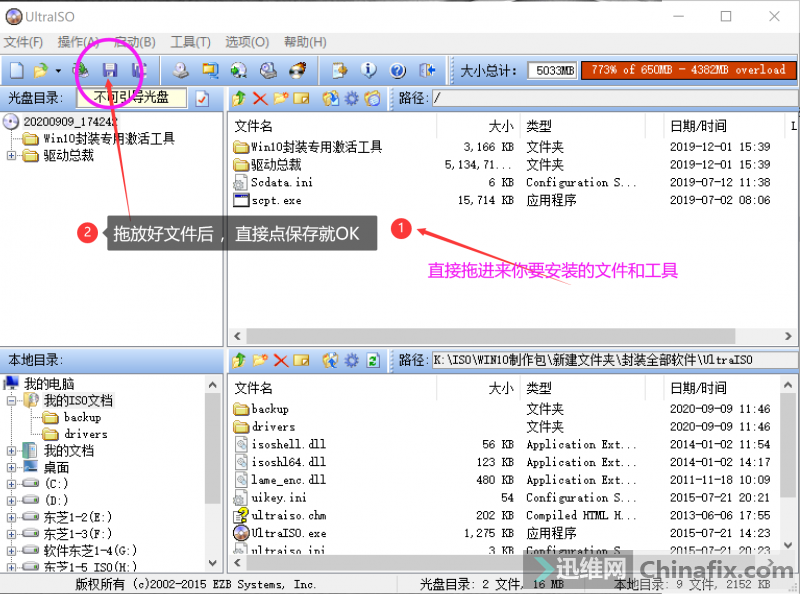The width and height of the screenshot is (800, 594).
Task: Click the orange 773% of 650MB capacity bar
Action: (x=688, y=70)
